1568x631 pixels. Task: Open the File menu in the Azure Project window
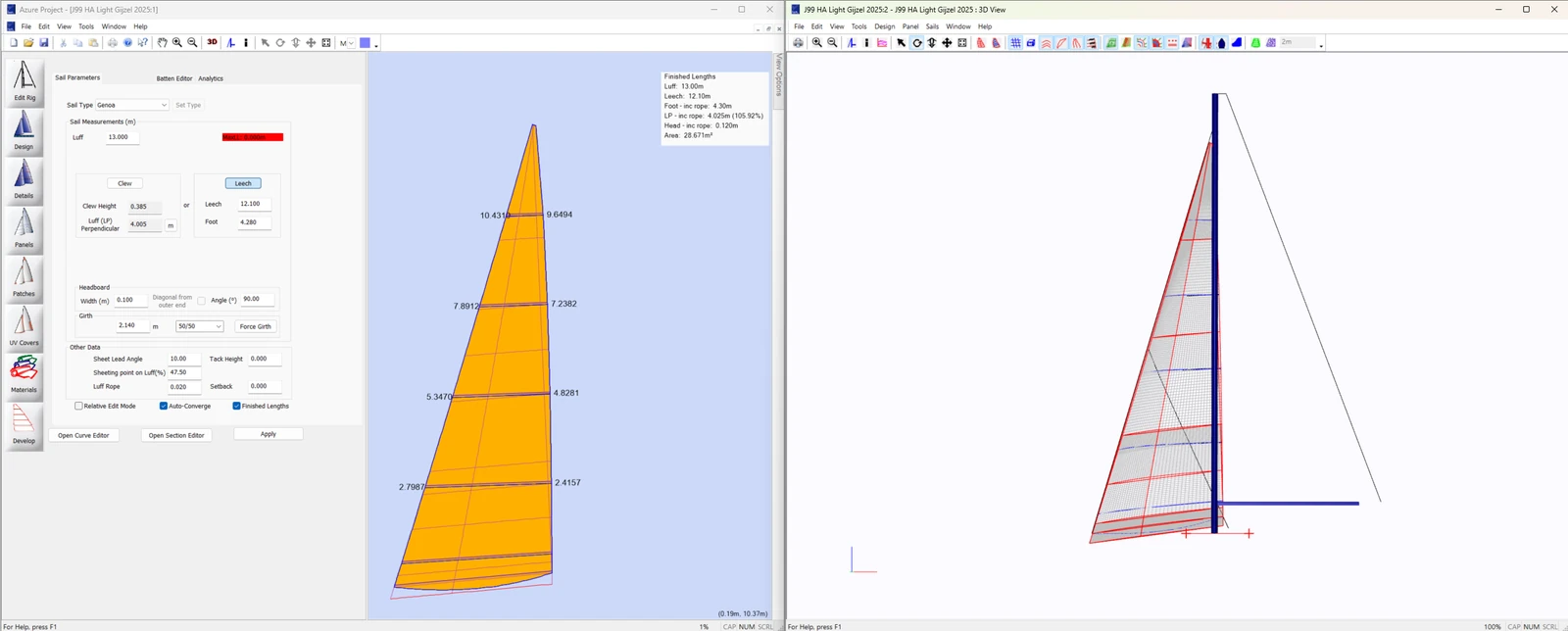(26, 26)
